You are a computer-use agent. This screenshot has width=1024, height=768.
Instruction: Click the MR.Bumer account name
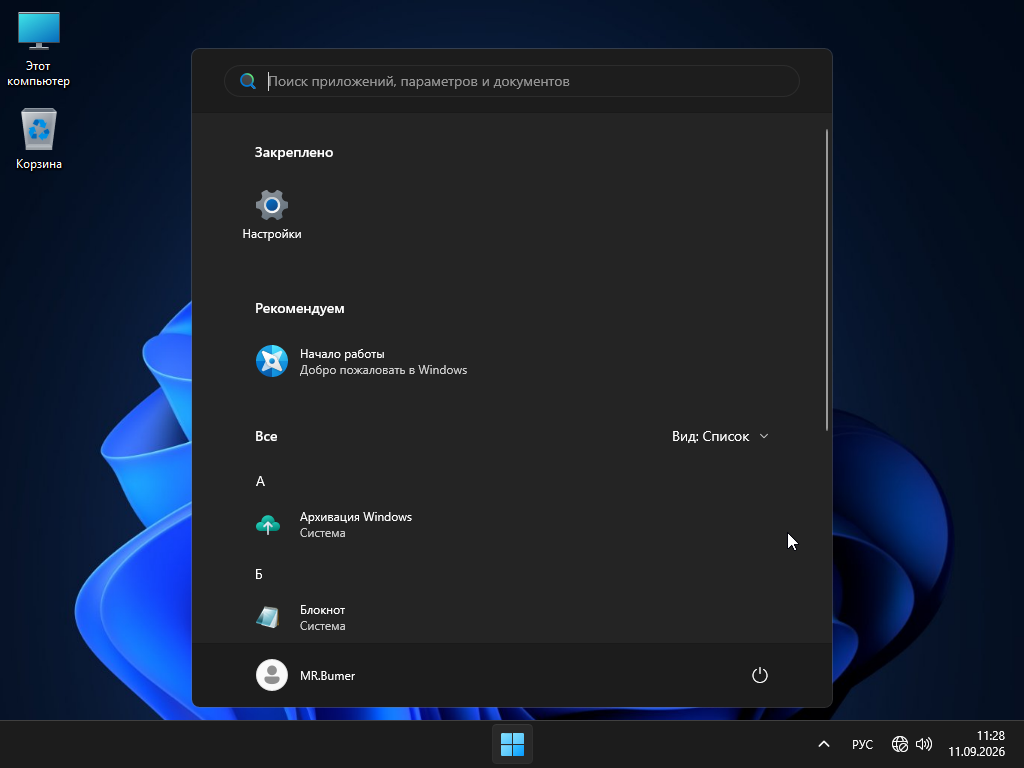pos(327,676)
